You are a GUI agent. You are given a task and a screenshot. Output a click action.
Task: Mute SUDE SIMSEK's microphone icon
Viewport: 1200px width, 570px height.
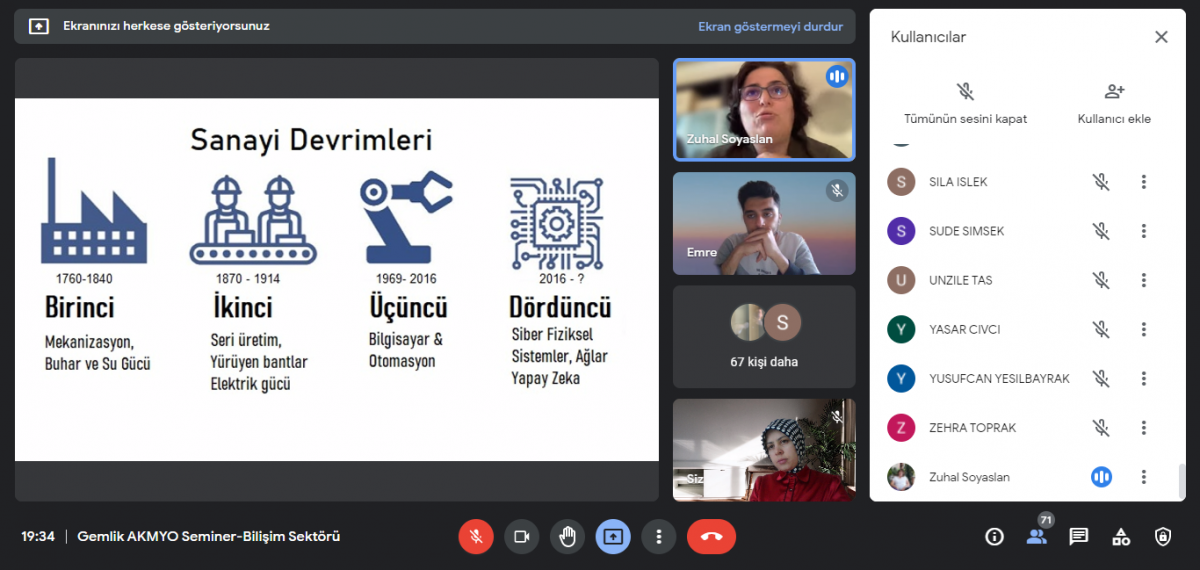pyautogui.click(x=1101, y=231)
